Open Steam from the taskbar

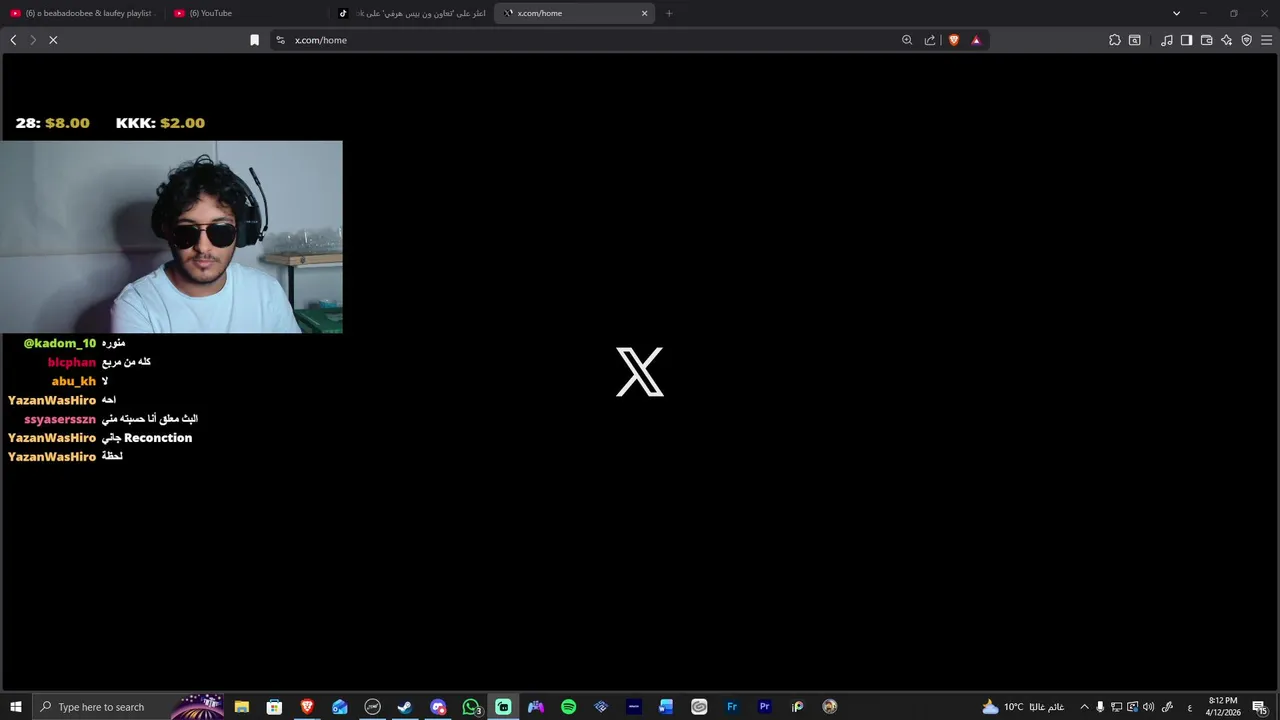click(405, 707)
